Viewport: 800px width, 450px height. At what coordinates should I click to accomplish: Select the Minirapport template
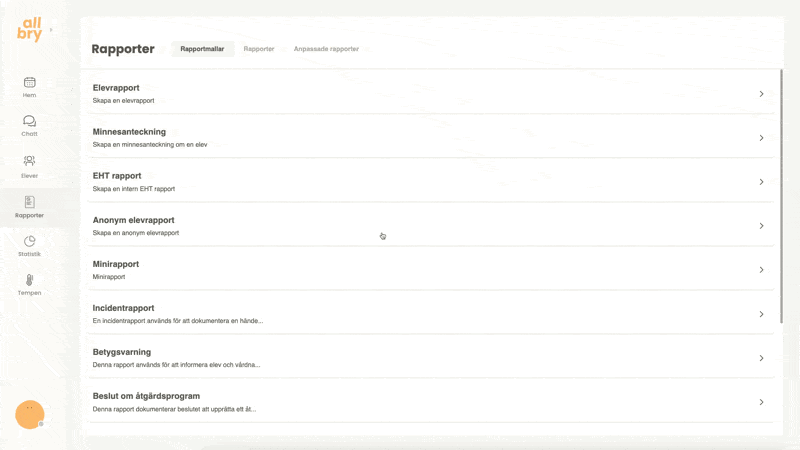(116, 264)
